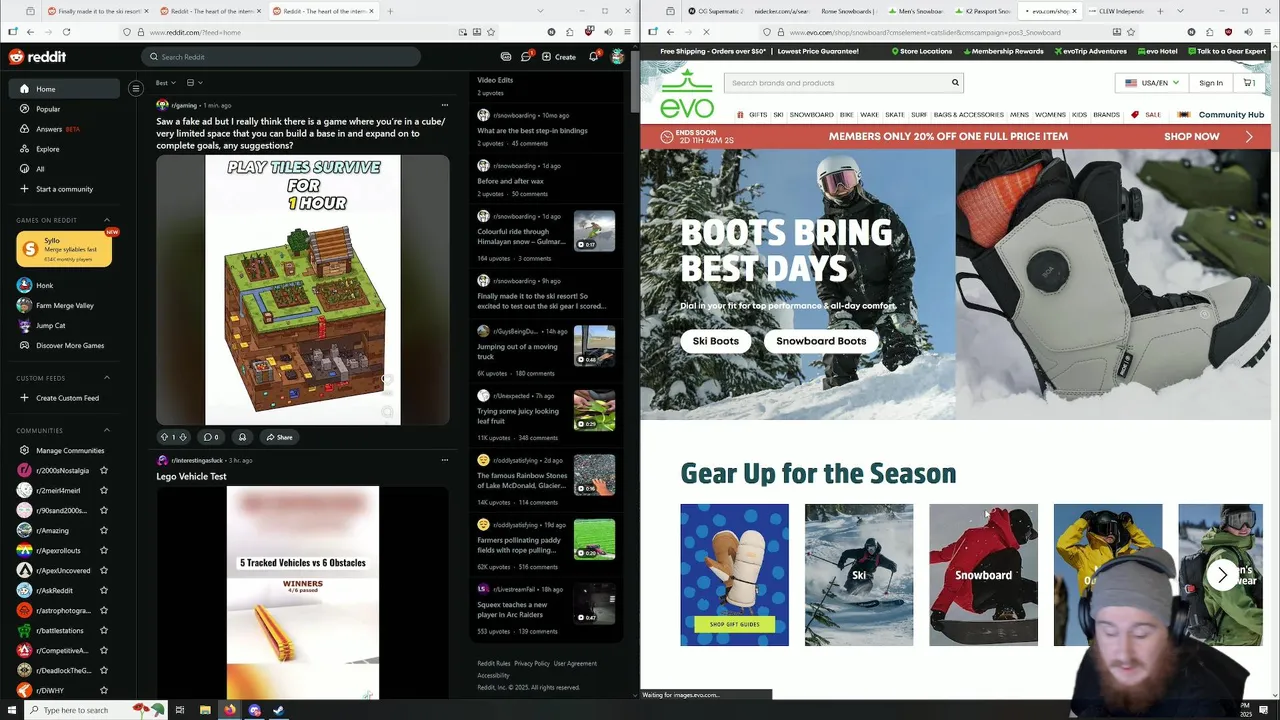
Task: Open Reddit chat icon in the header
Action: [526, 57]
